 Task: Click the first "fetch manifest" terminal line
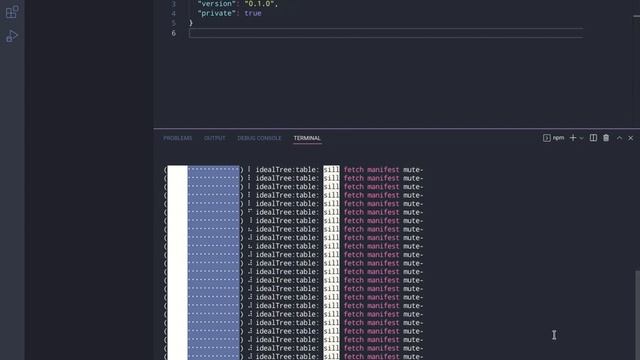371,170
